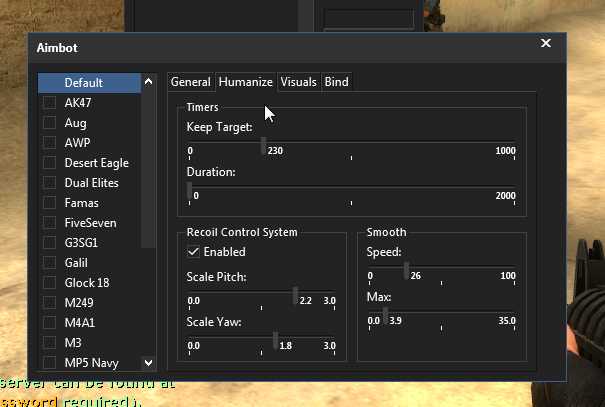Viewport: 605px width, 407px height.
Task: Select the Humanize tab
Action: [246, 82]
